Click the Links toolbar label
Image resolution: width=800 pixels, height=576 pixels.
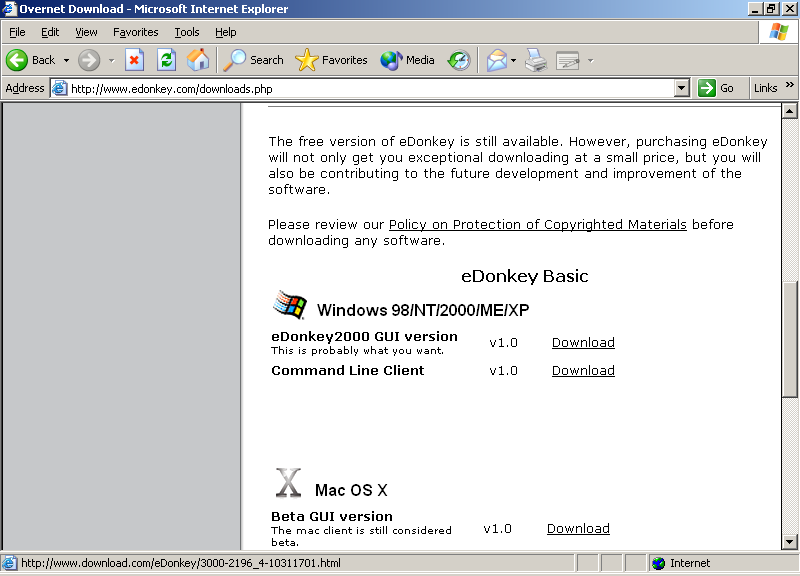coord(765,88)
